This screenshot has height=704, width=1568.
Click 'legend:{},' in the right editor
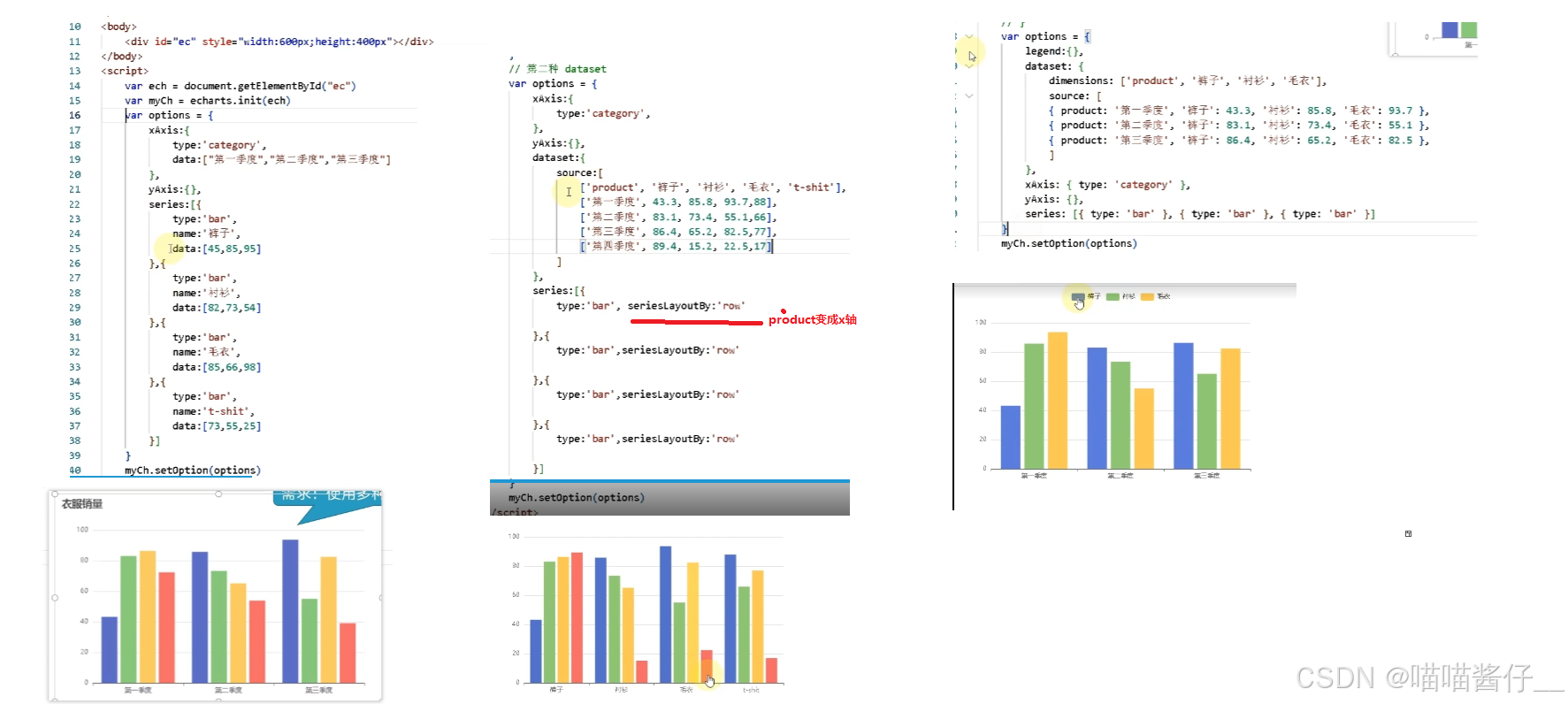pyautogui.click(x=1054, y=51)
